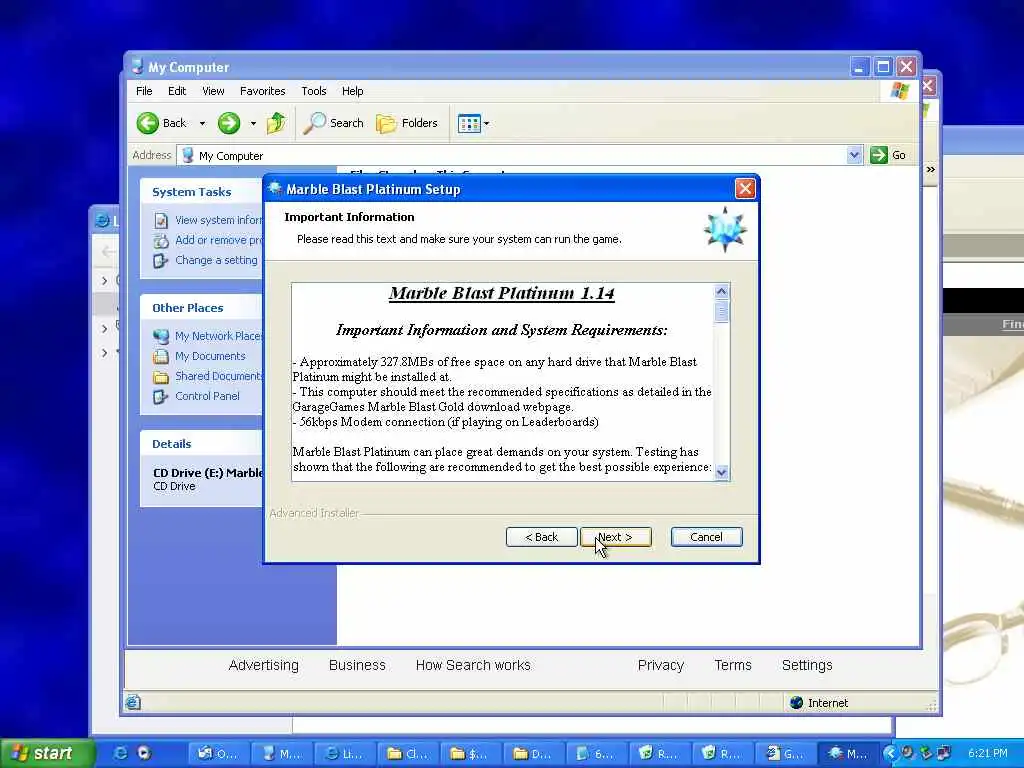This screenshot has height=768, width=1024.
Task: Switch to the $… folder taskbar button
Action: click(x=471, y=753)
